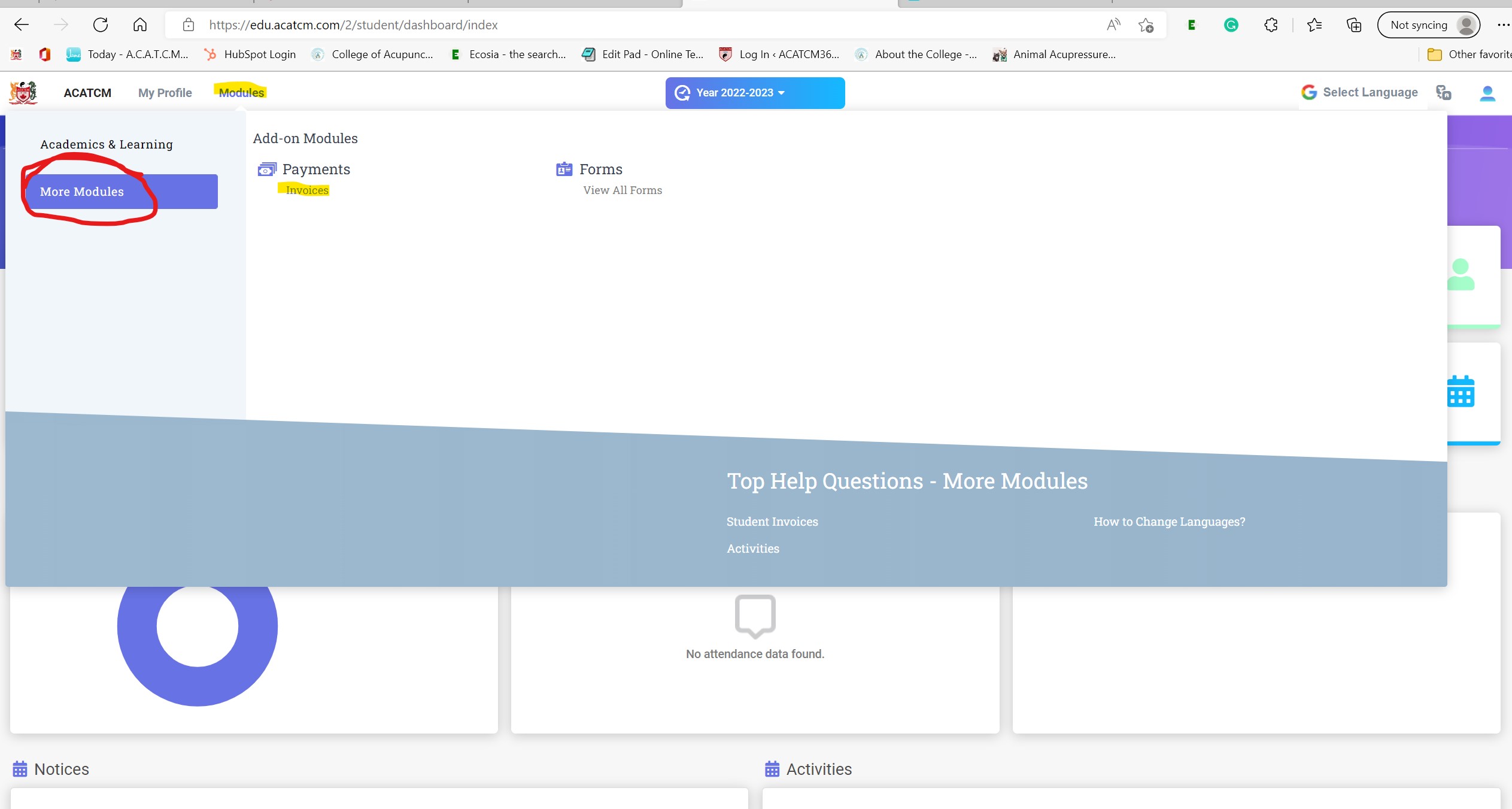The image size is (1512, 809).
Task: Click the Not syncing profile button
Action: pyautogui.click(x=1429, y=25)
